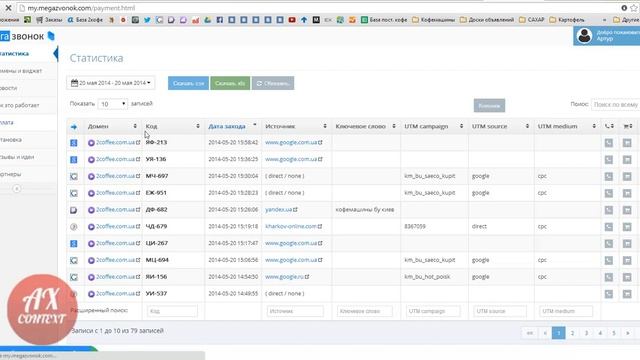Click browser icon in row МЧ-697

tap(73, 176)
